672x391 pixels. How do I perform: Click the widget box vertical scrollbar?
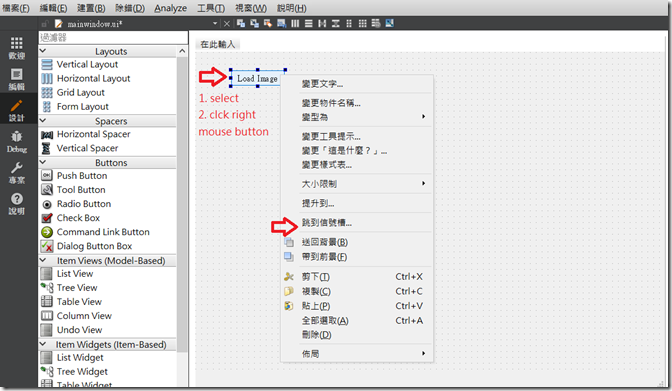click(182, 204)
